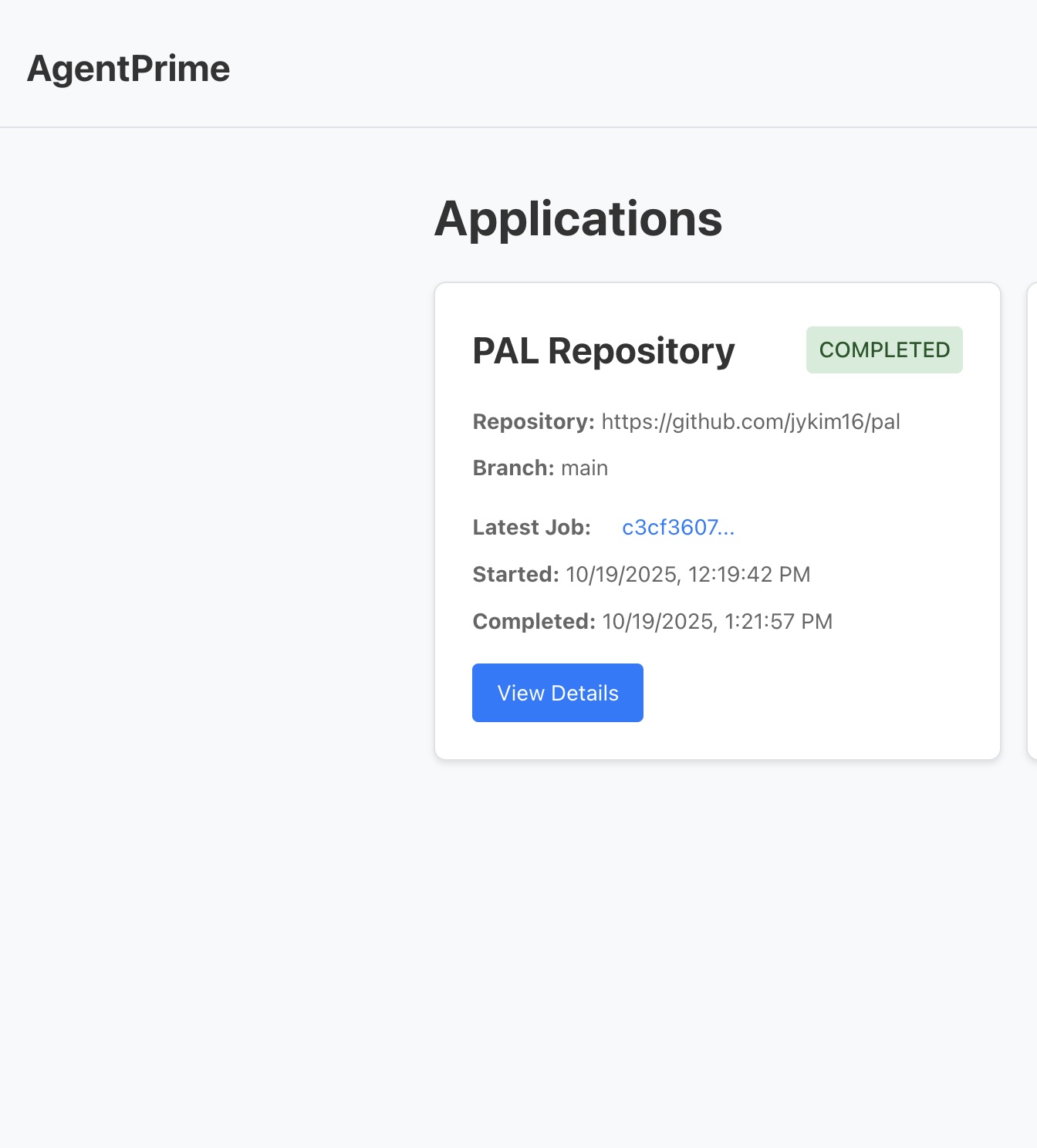The image size is (1037, 1148).
Task: Click the AgentPrime logo in the header
Action: point(128,69)
